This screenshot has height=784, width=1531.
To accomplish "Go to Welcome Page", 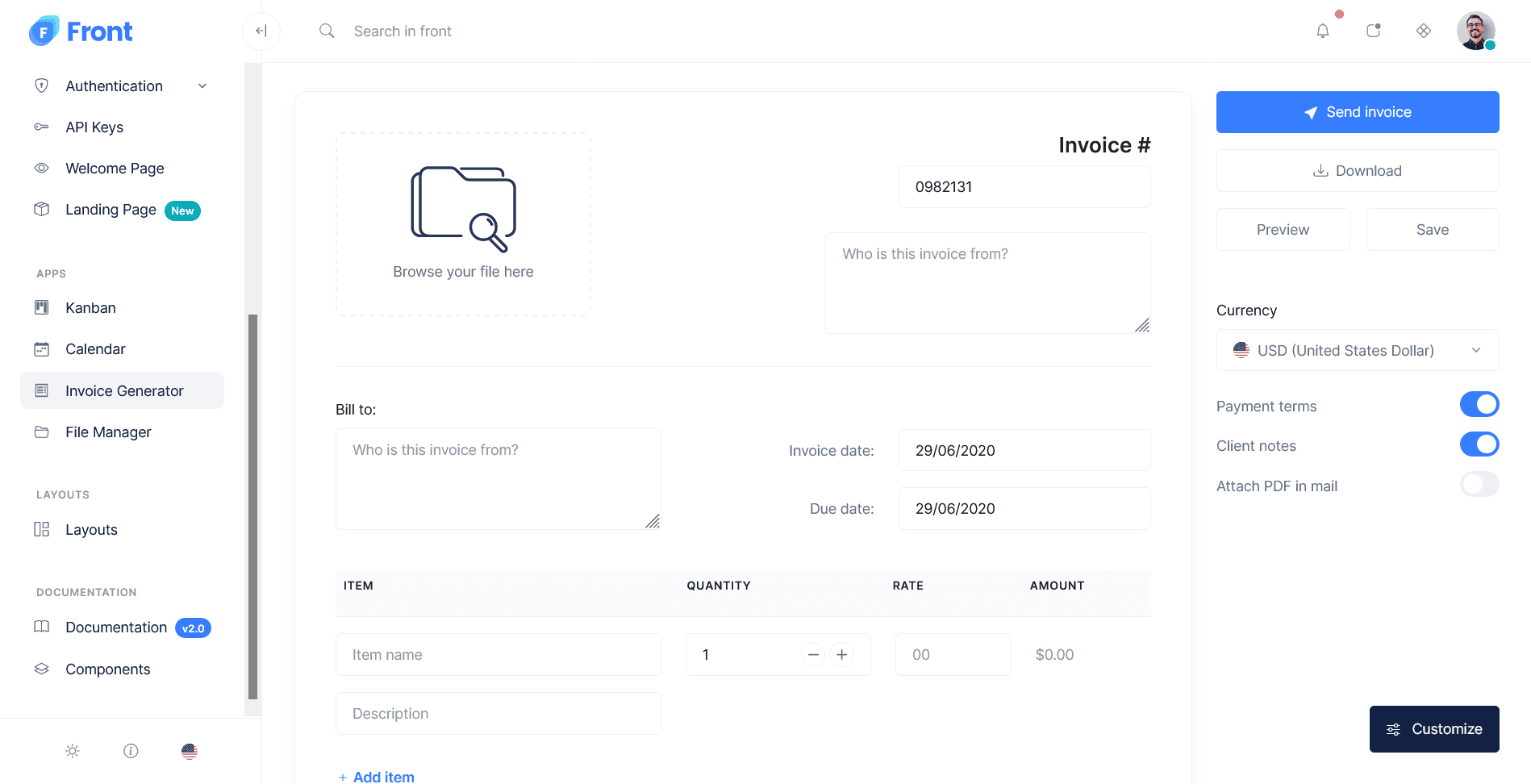I will pyautogui.click(x=122, y=169).
